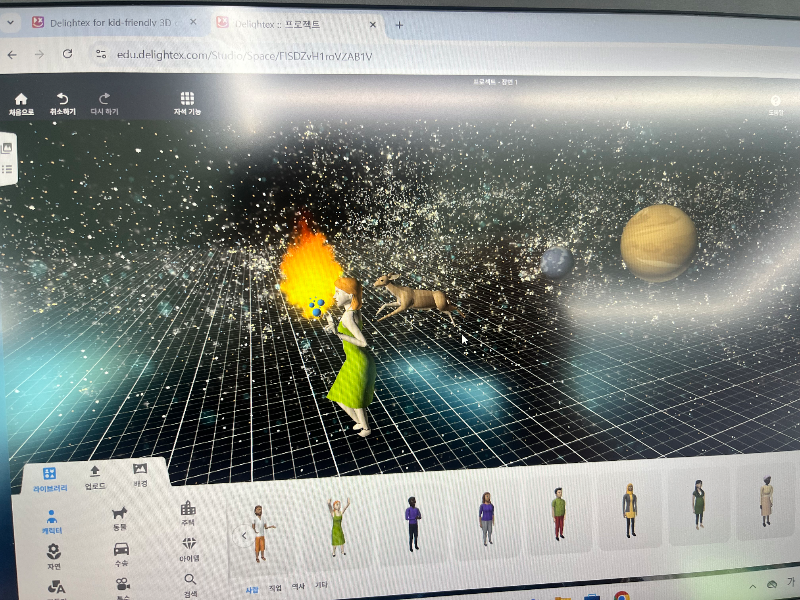Click the Chrome icon in taskbar
800x600 pixels.
pos(622,597)
